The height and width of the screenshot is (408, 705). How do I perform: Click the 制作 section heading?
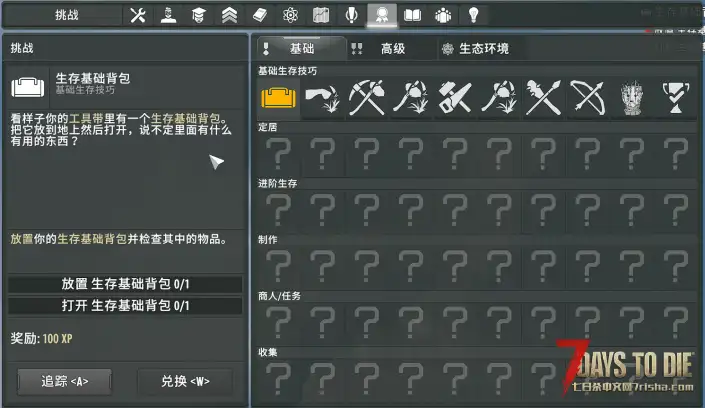point(268,240)
